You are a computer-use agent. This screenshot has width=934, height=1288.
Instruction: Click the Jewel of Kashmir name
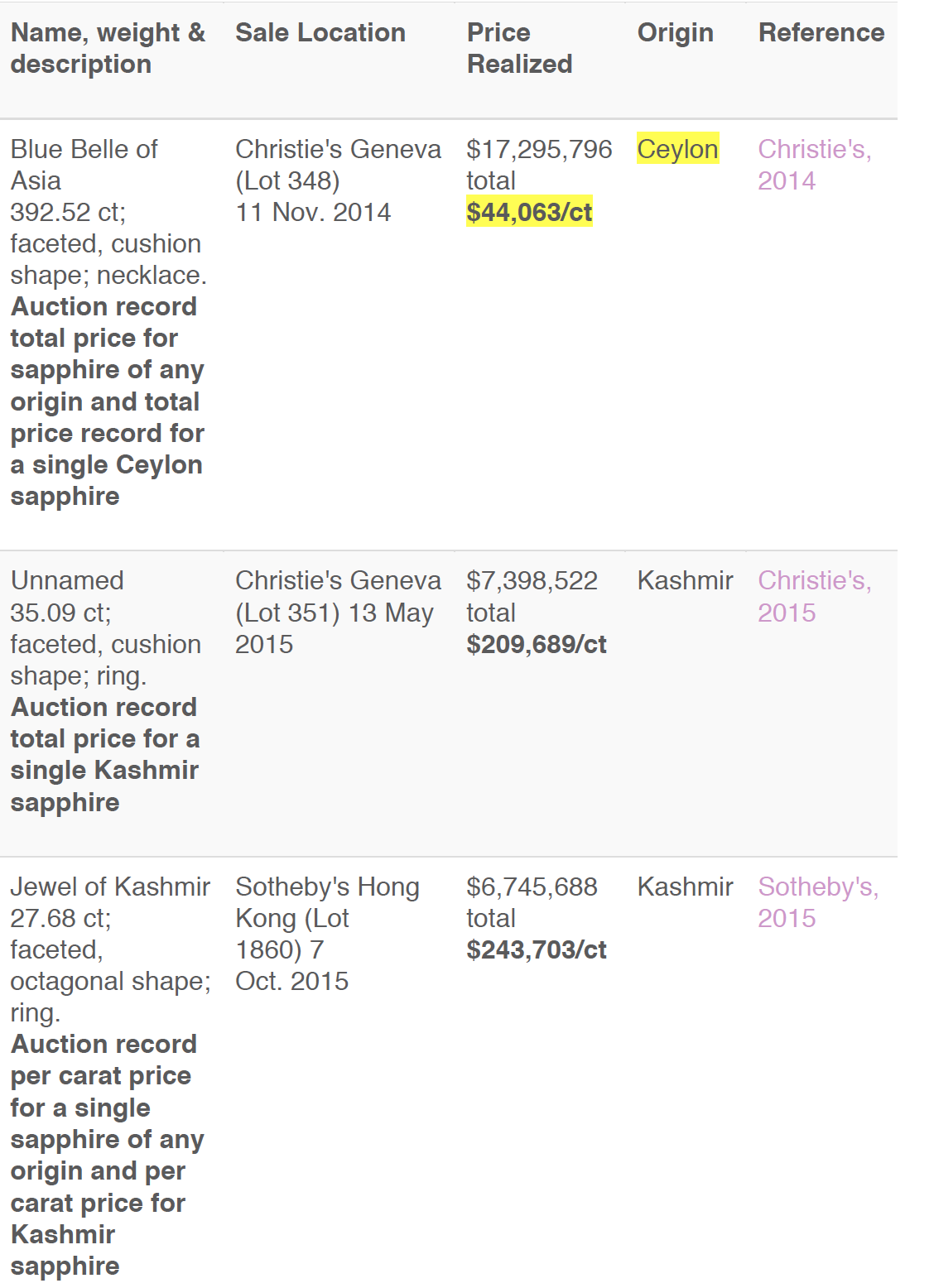coord(110,887)
